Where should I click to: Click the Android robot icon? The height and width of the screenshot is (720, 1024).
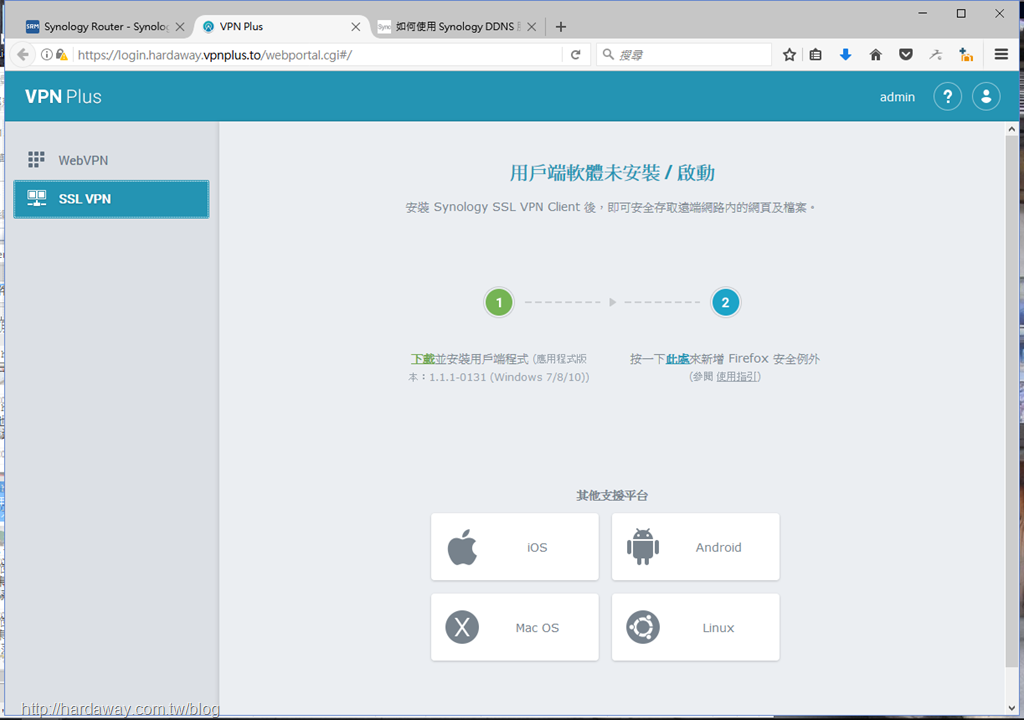[643, 547]
